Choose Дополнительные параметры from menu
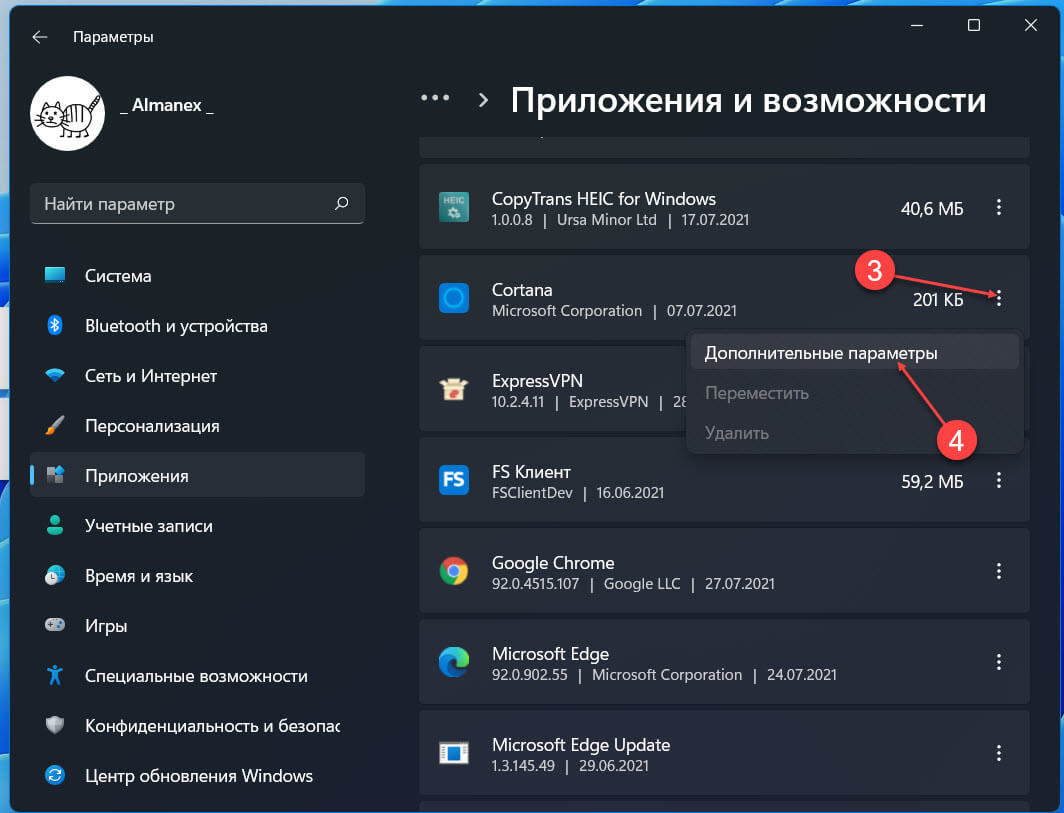This screenshot has height=813, width=1064. [854, 353]
